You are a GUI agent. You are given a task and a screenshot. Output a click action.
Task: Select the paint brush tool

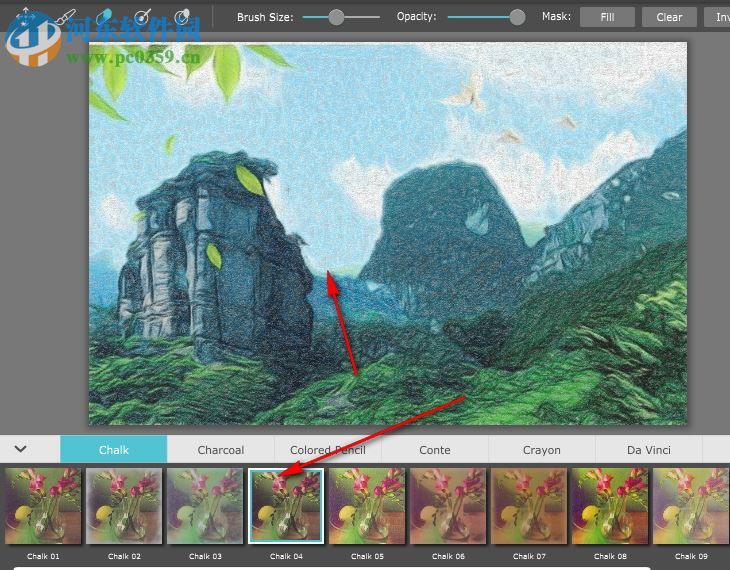click(x=66, y=17)
